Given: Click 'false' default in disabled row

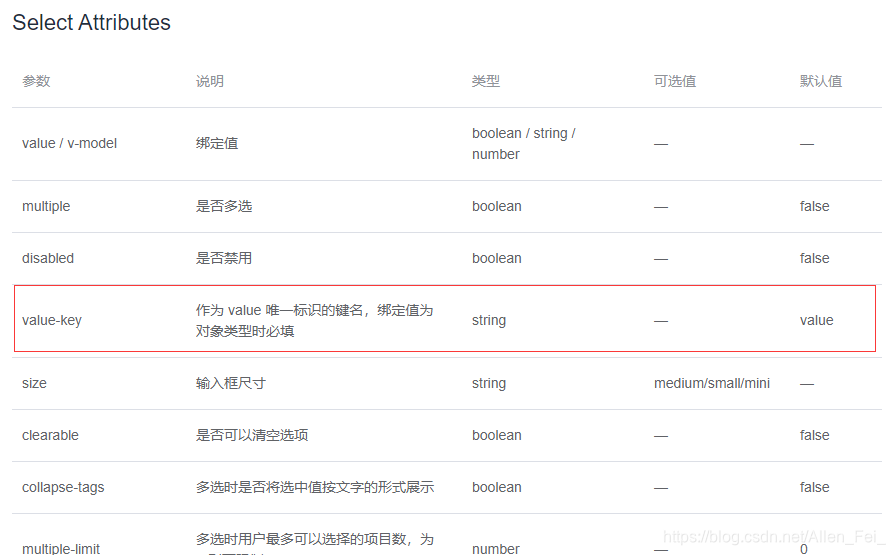Looking at the screenshot, I should (815, 258).
